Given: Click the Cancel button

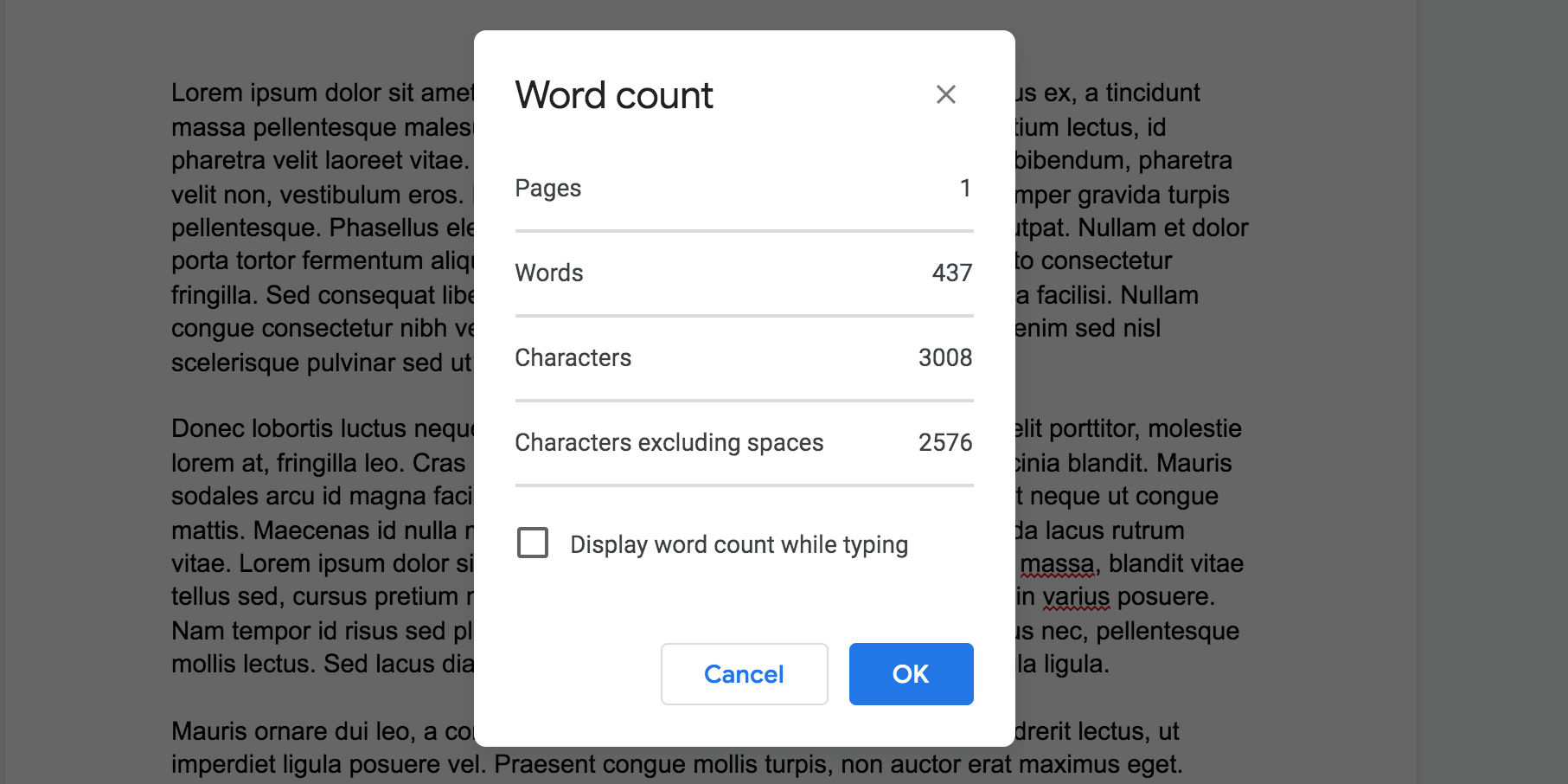Looking at the screenshot, I should (x=744, y=674).
